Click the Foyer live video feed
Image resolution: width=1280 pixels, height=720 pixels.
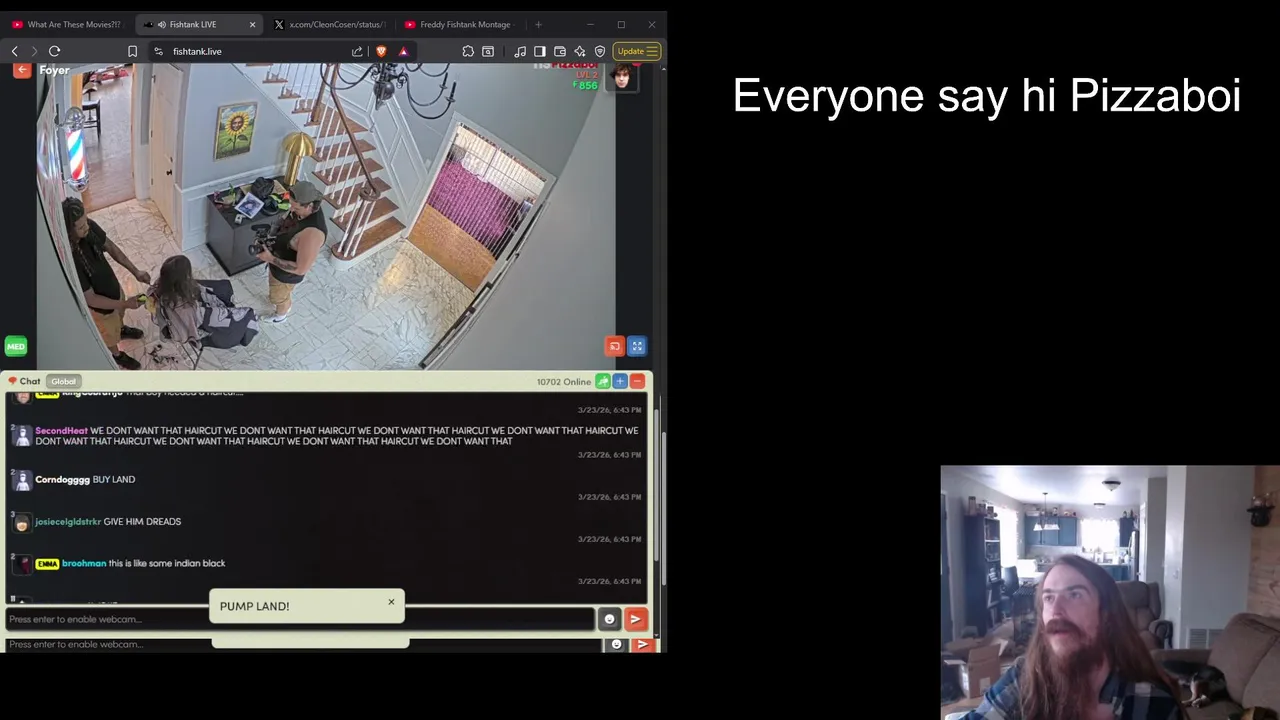[326, 215]
